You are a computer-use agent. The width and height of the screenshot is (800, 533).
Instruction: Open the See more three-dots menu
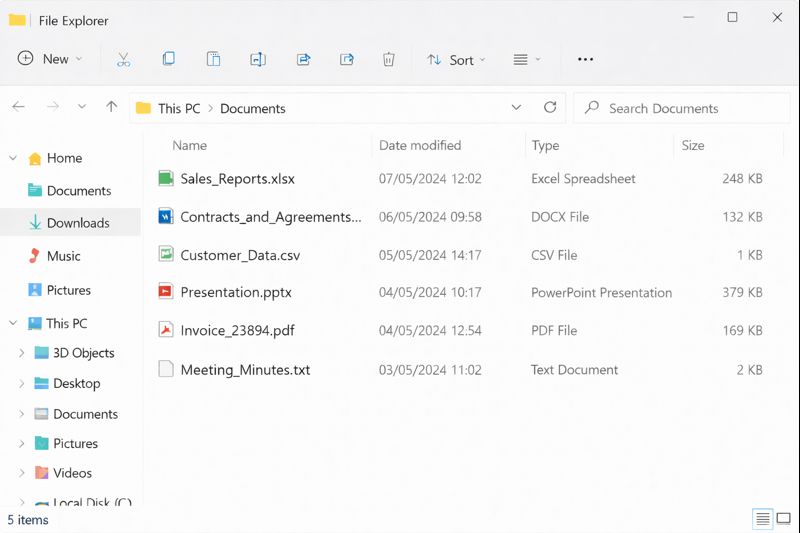point(586,60)
